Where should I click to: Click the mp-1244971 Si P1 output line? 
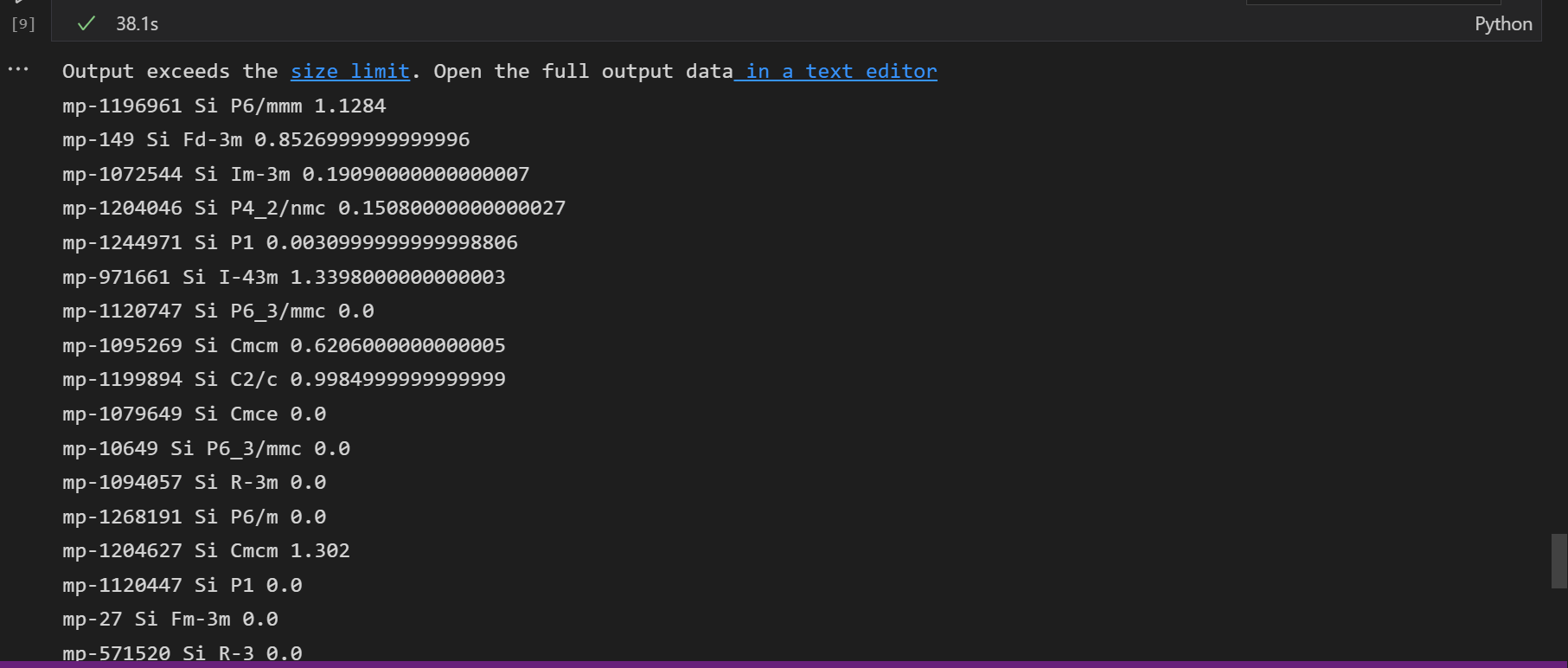[x=290, y=242]
